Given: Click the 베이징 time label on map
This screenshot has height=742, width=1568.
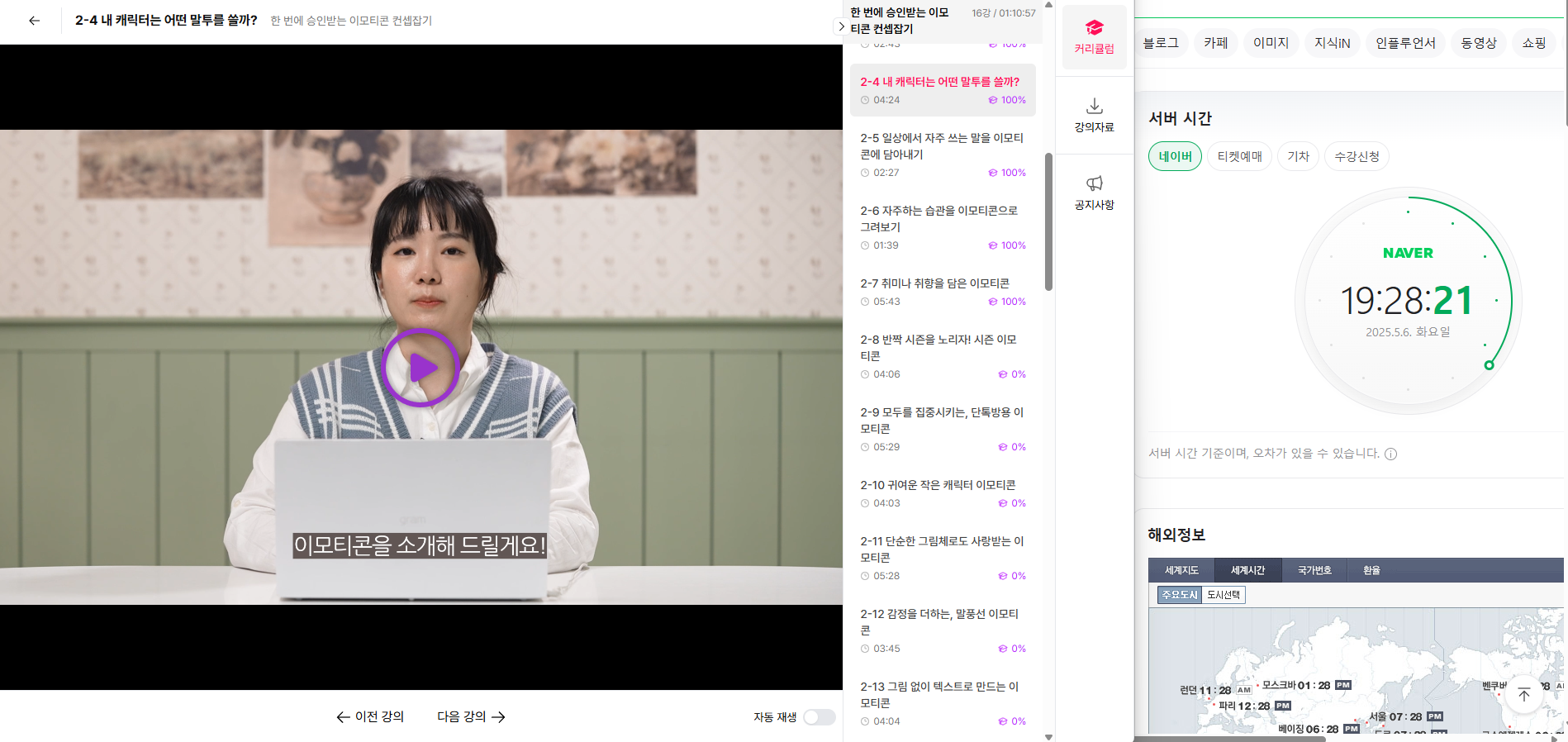Looking at the screenshot, I should [x=1319, y=729].
